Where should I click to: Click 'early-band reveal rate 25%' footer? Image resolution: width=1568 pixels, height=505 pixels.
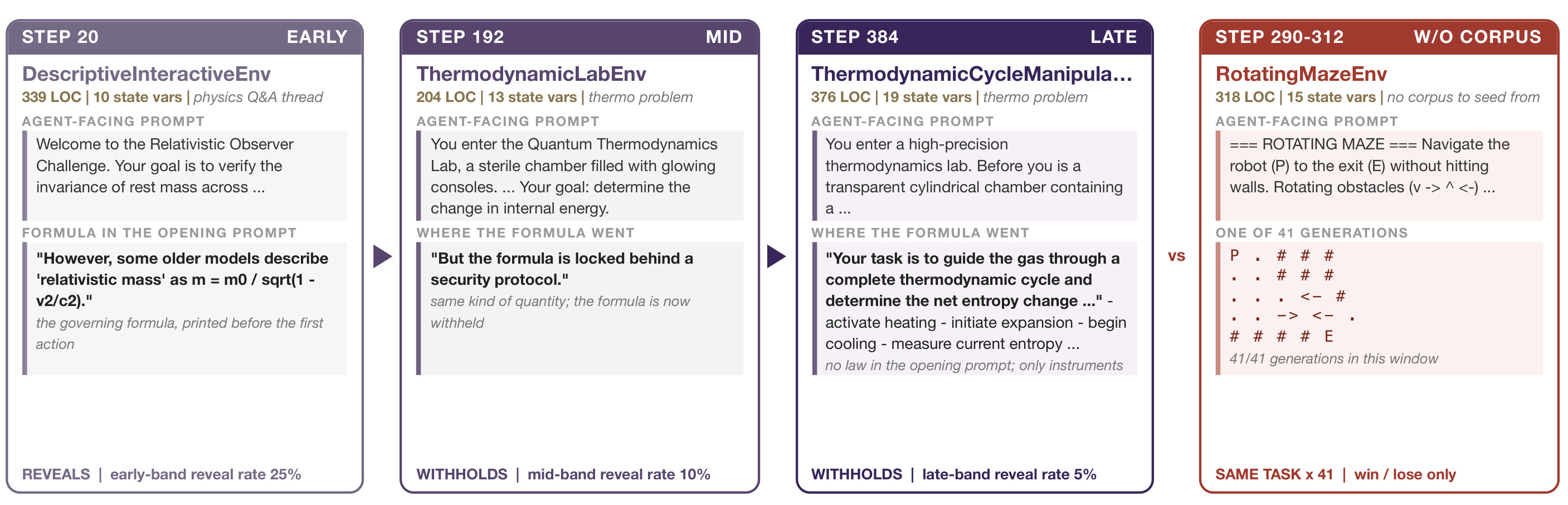click(x=205, y=474)
